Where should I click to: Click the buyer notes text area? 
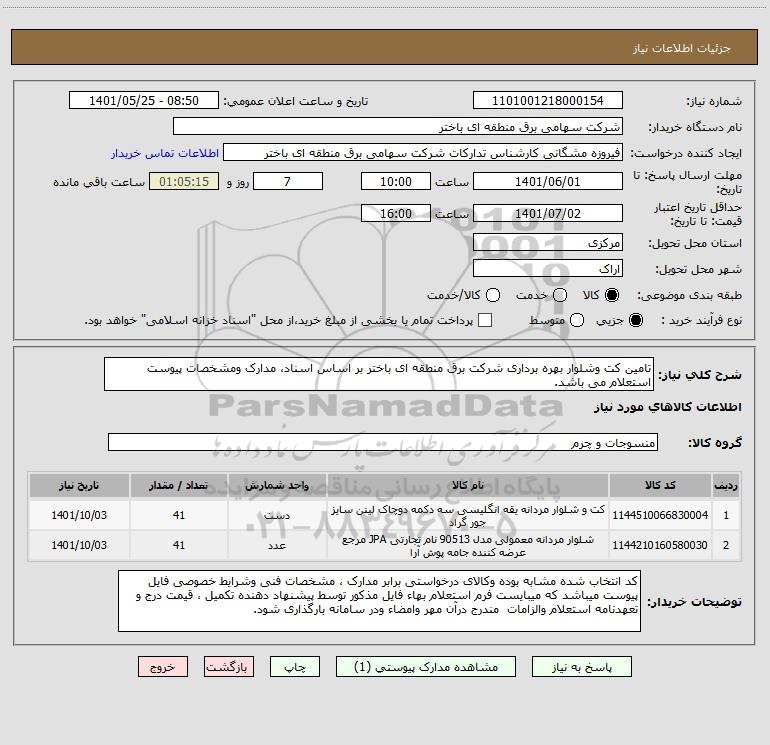[379, 601]
